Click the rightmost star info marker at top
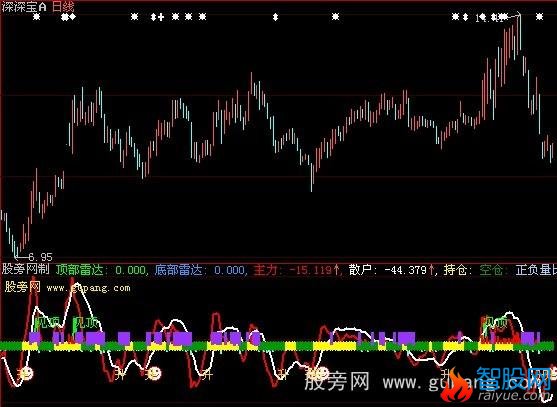This screenshot has height=407, width=557. [539, 16]
